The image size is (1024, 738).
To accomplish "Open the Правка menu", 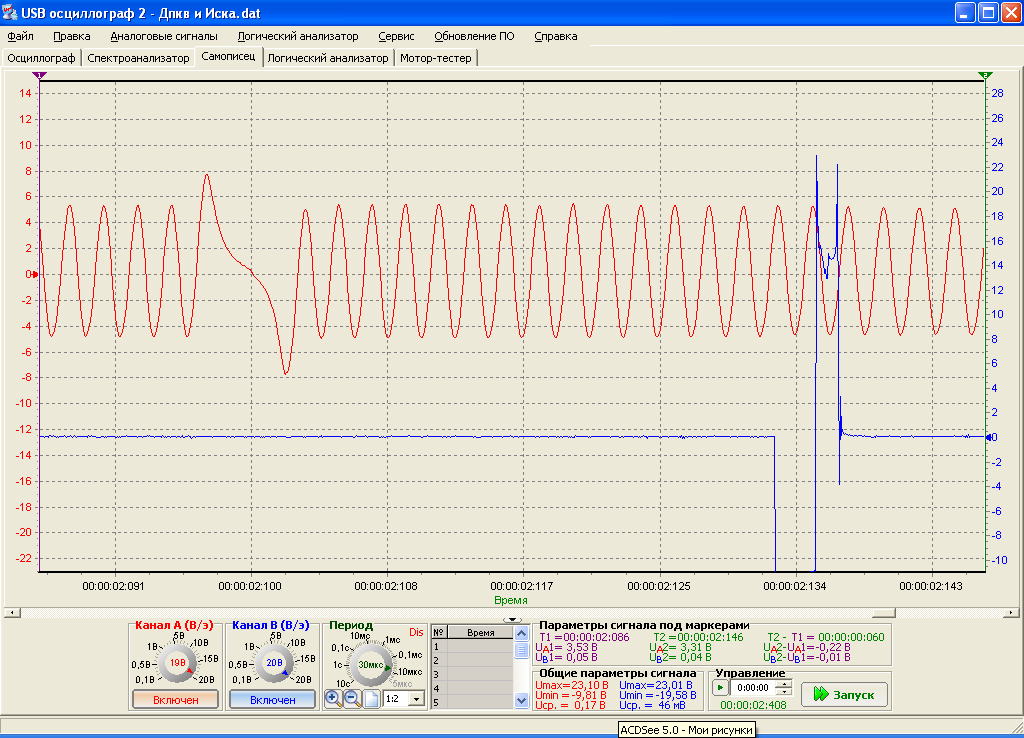I will pyautogui.click(x=72, y=37).
